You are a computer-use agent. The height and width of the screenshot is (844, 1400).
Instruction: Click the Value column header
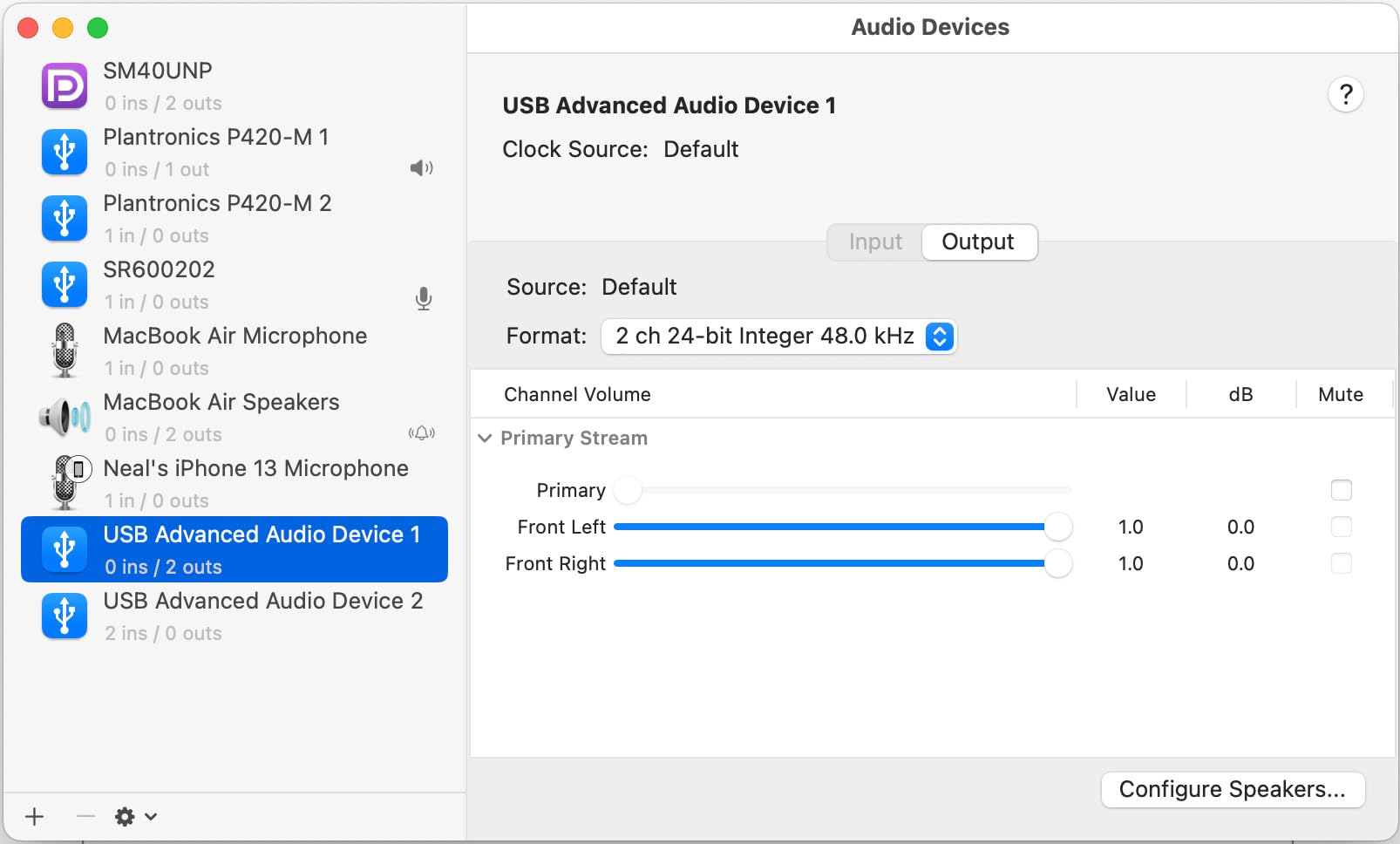point(1132,394)
